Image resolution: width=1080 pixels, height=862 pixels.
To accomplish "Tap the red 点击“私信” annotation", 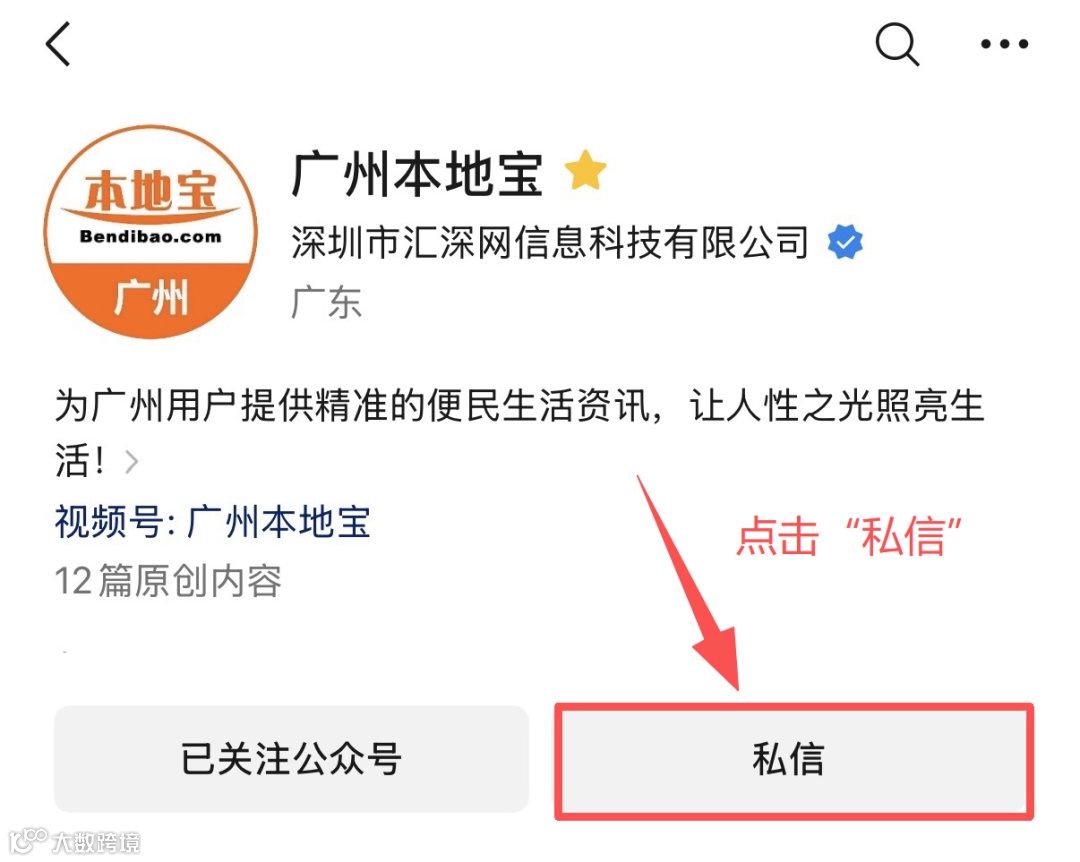I will [x=849, y=537].
